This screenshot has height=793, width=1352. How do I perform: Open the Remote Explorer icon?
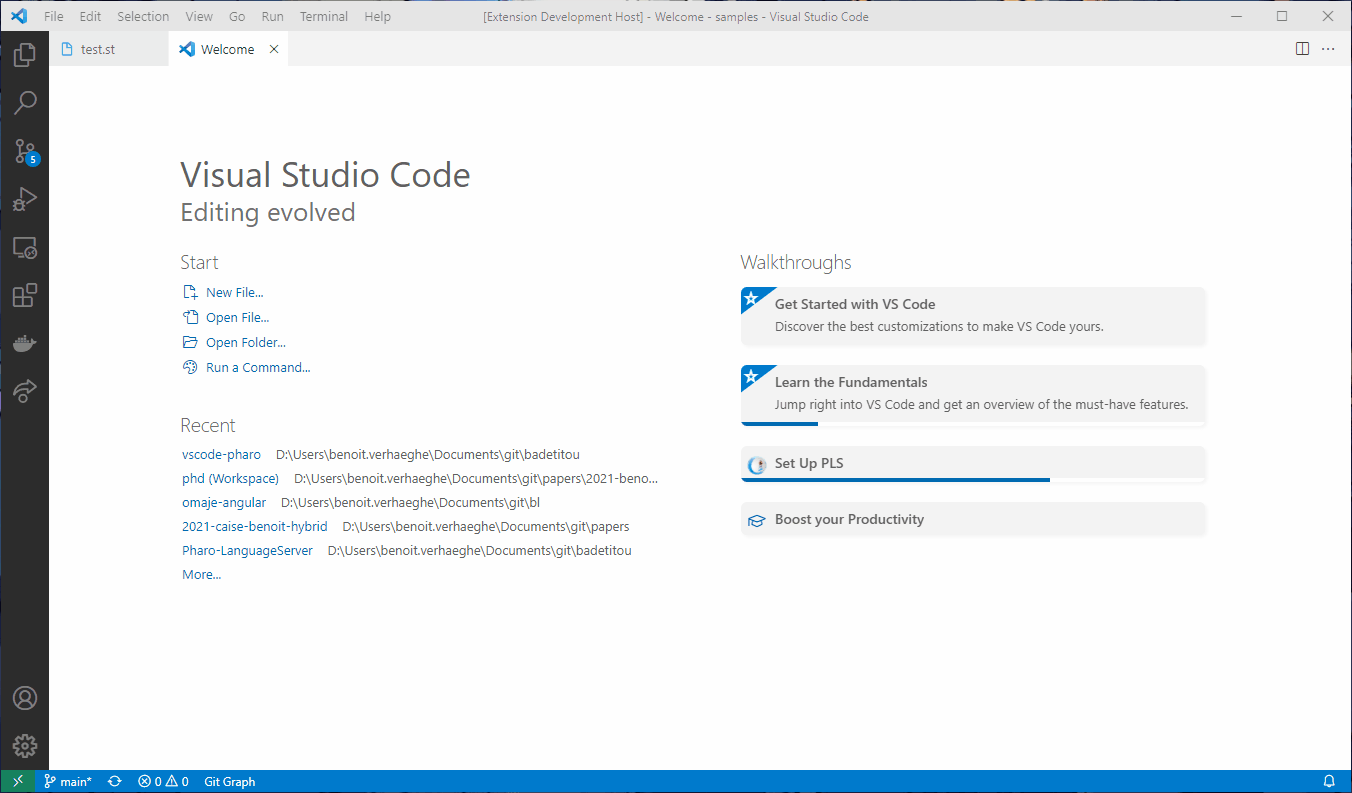(x=24, y=248)
